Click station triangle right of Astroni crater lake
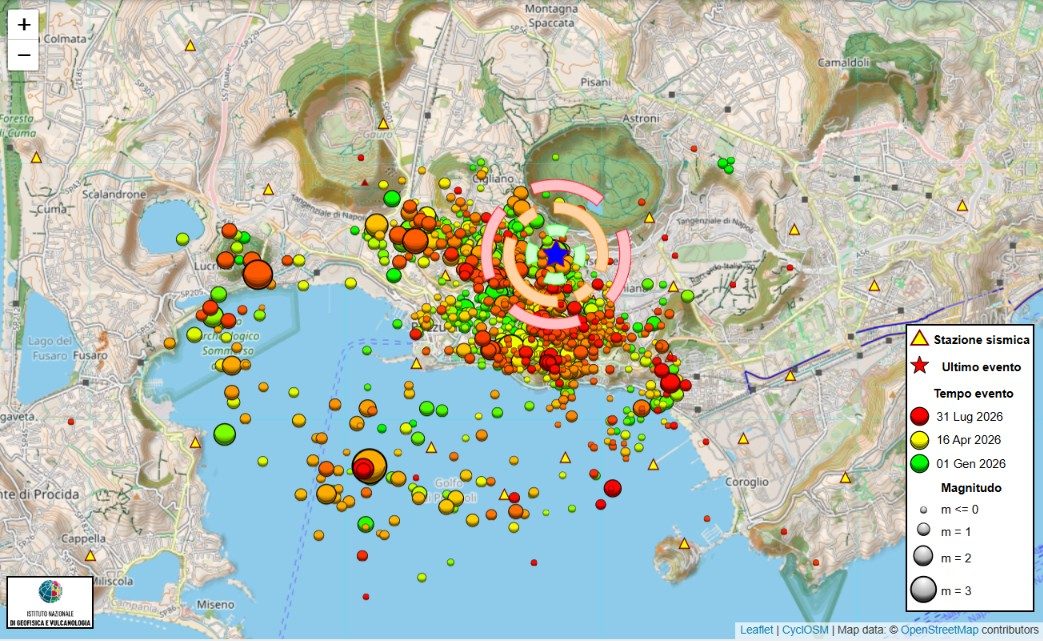Screen dimensions: 1043x641 click(650, 218)
